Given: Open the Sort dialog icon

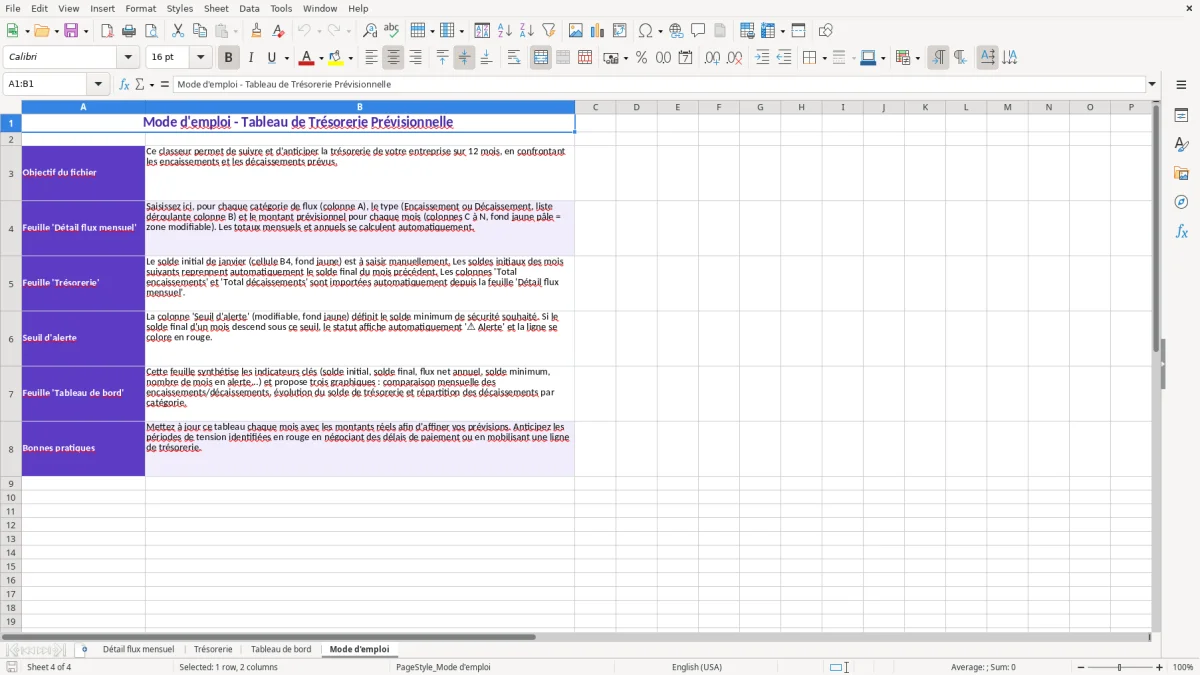Looking at the screenshot, I should coord(482,31).
